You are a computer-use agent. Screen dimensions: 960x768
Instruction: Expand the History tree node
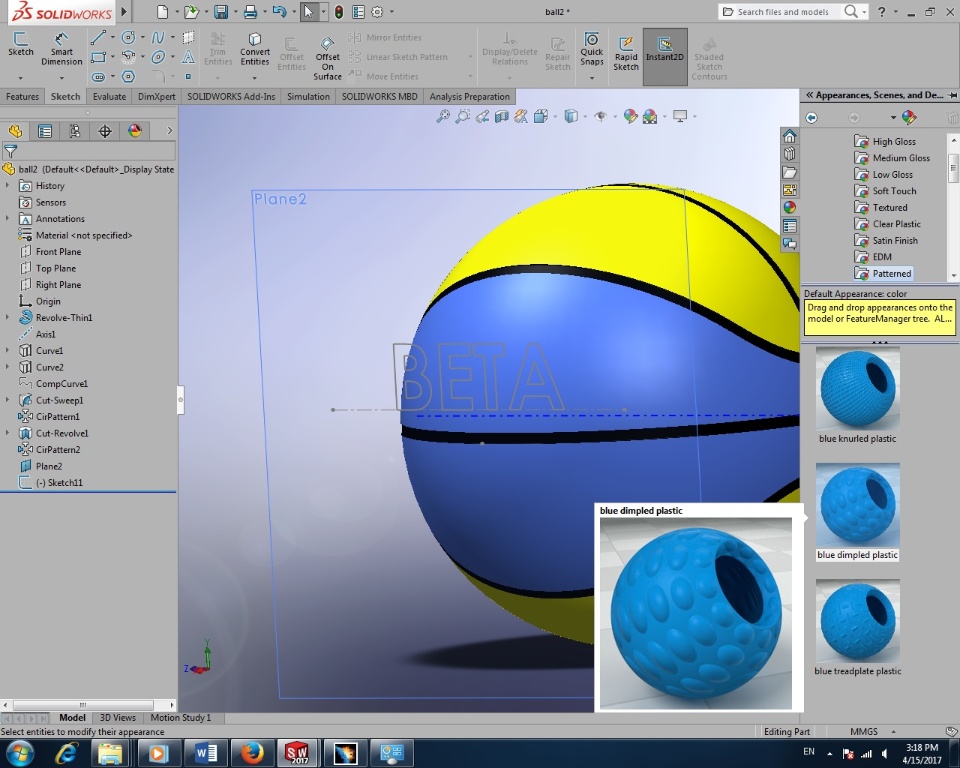click(x=7, y=186)
